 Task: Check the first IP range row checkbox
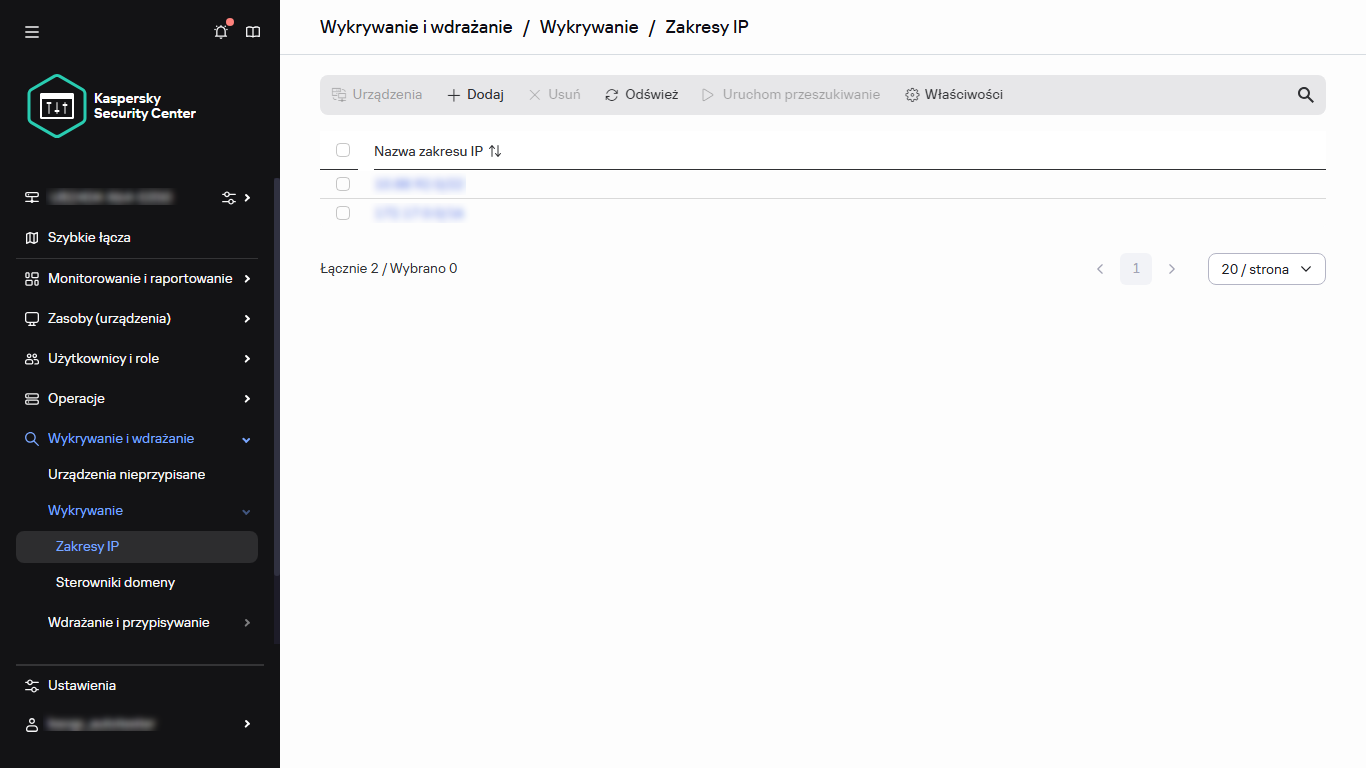coord(343,184)
